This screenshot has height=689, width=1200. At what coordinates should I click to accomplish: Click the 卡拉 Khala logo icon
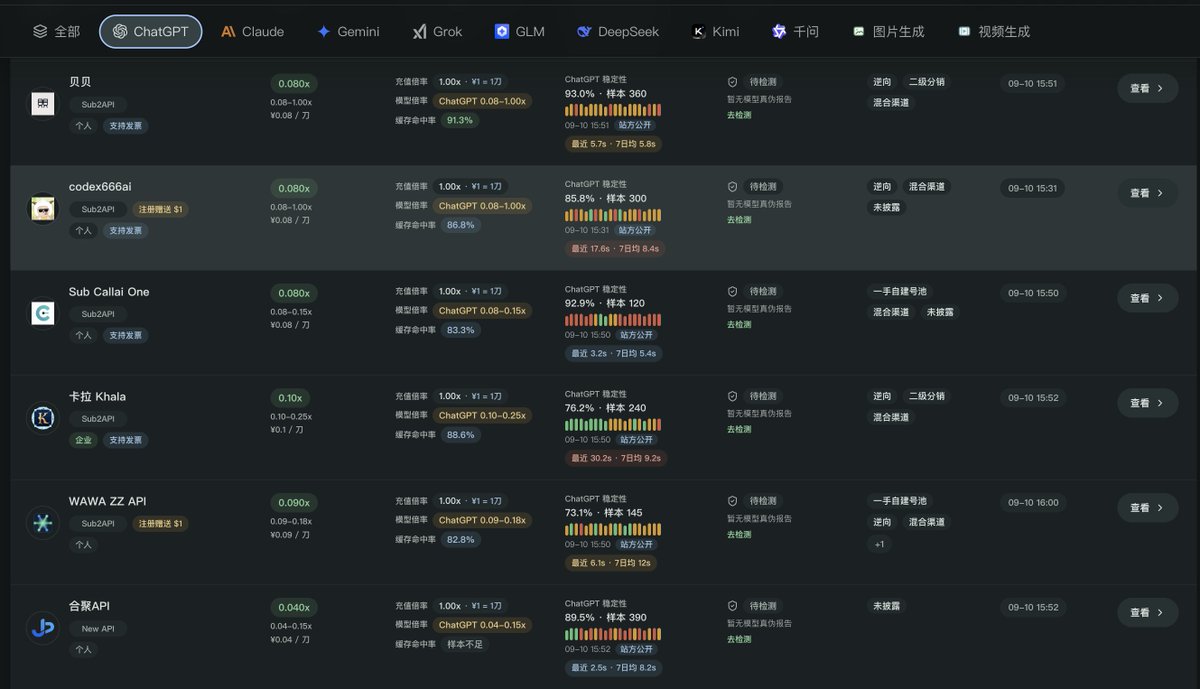tap(43, 418)
